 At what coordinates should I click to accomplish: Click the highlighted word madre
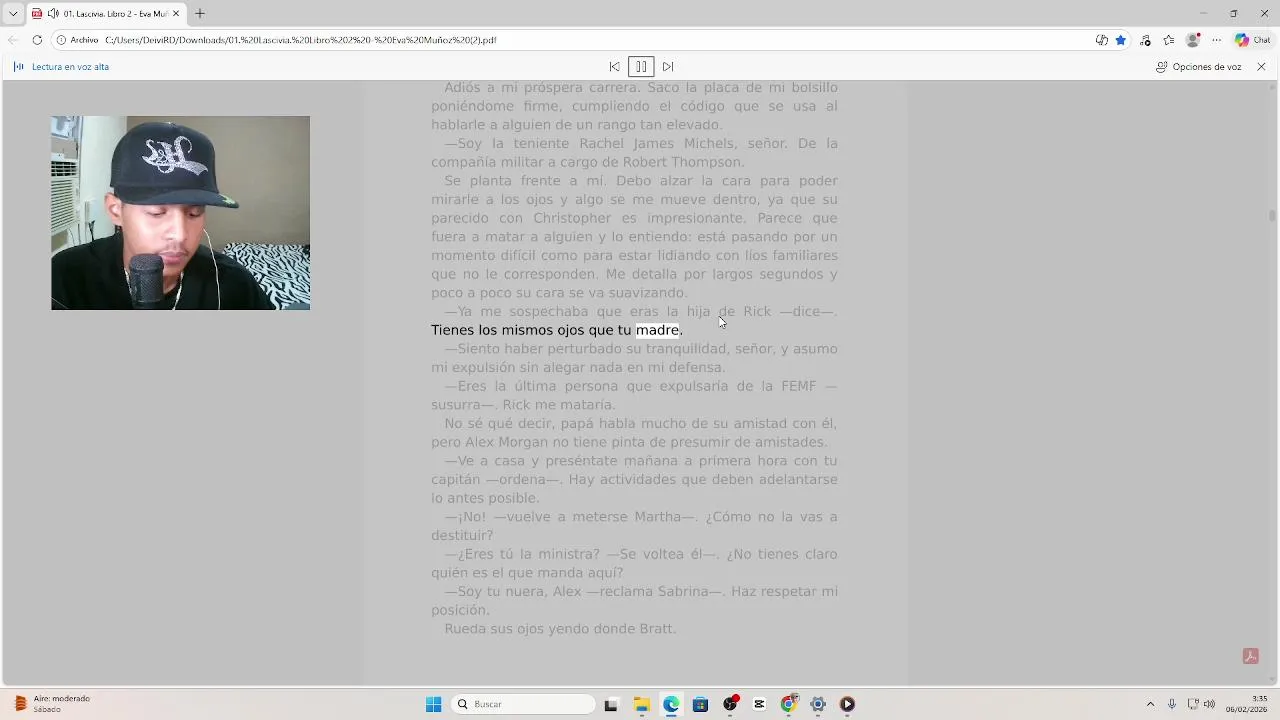coord(657,330)
